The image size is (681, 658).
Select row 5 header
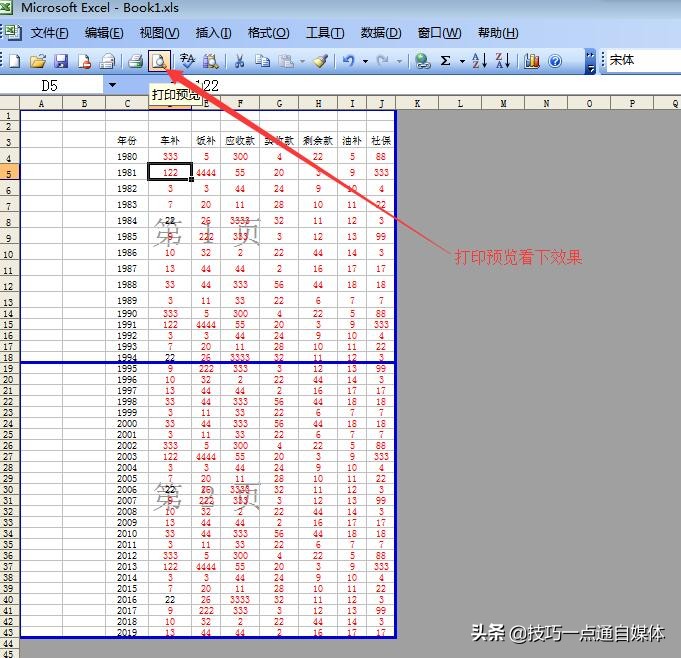click(x=10, y=172)
